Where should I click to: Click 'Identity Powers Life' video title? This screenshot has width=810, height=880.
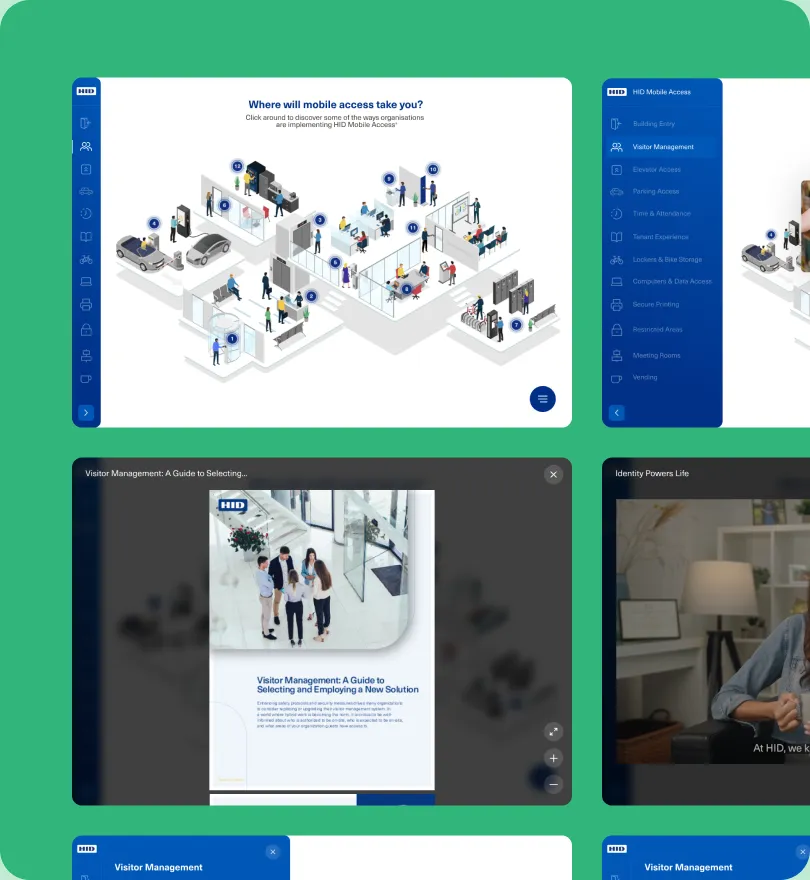(x=652, y=473)
